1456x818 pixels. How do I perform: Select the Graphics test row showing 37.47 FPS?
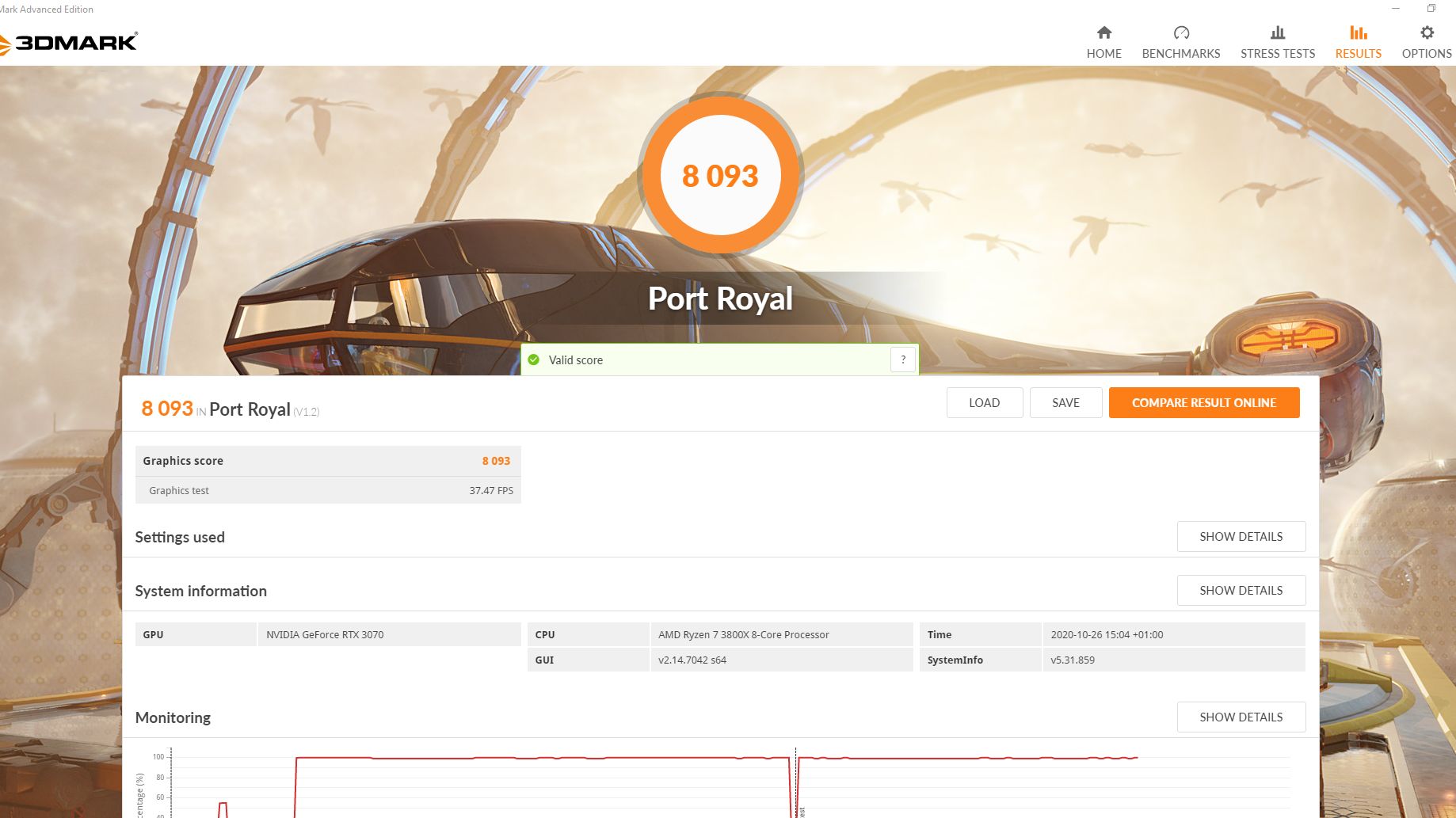(329, 490)
